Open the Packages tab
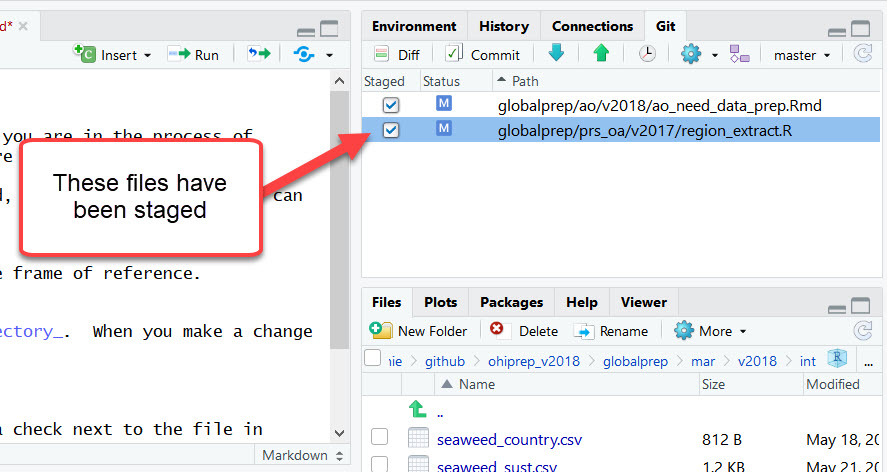Screen dimensions: 887x472 click(511, 302)
